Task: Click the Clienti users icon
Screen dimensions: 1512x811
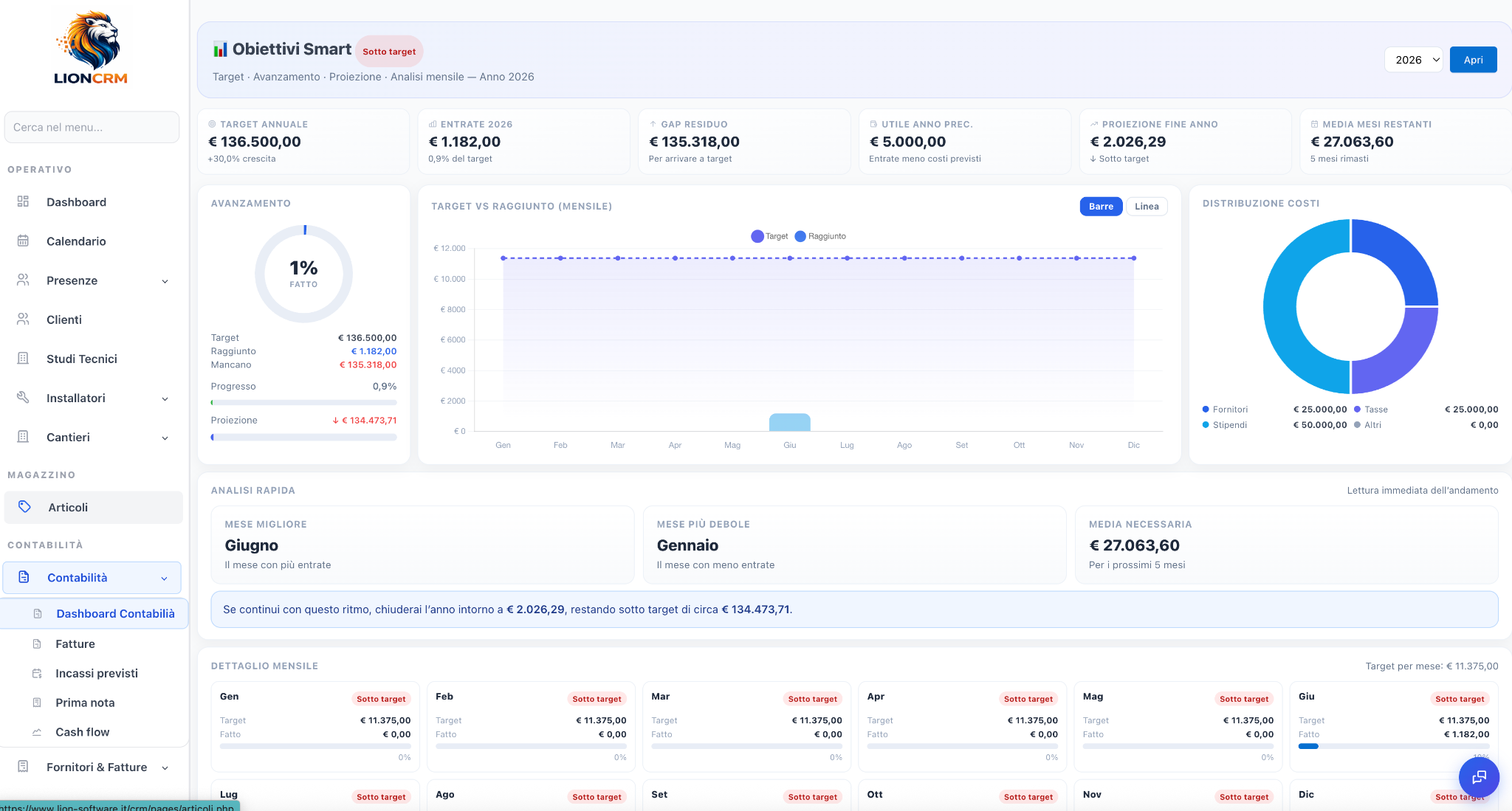Action: click(23, 319)
